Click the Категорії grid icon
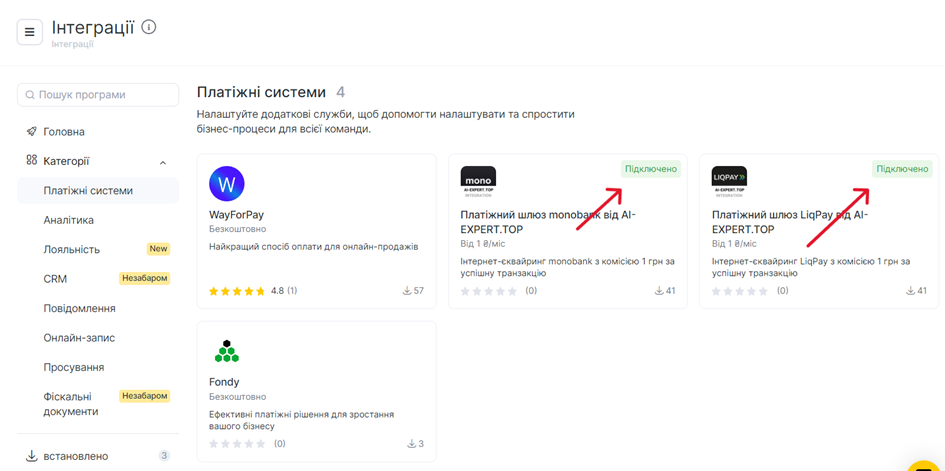Viewport: 945px width, 471px height. (32, 160)
